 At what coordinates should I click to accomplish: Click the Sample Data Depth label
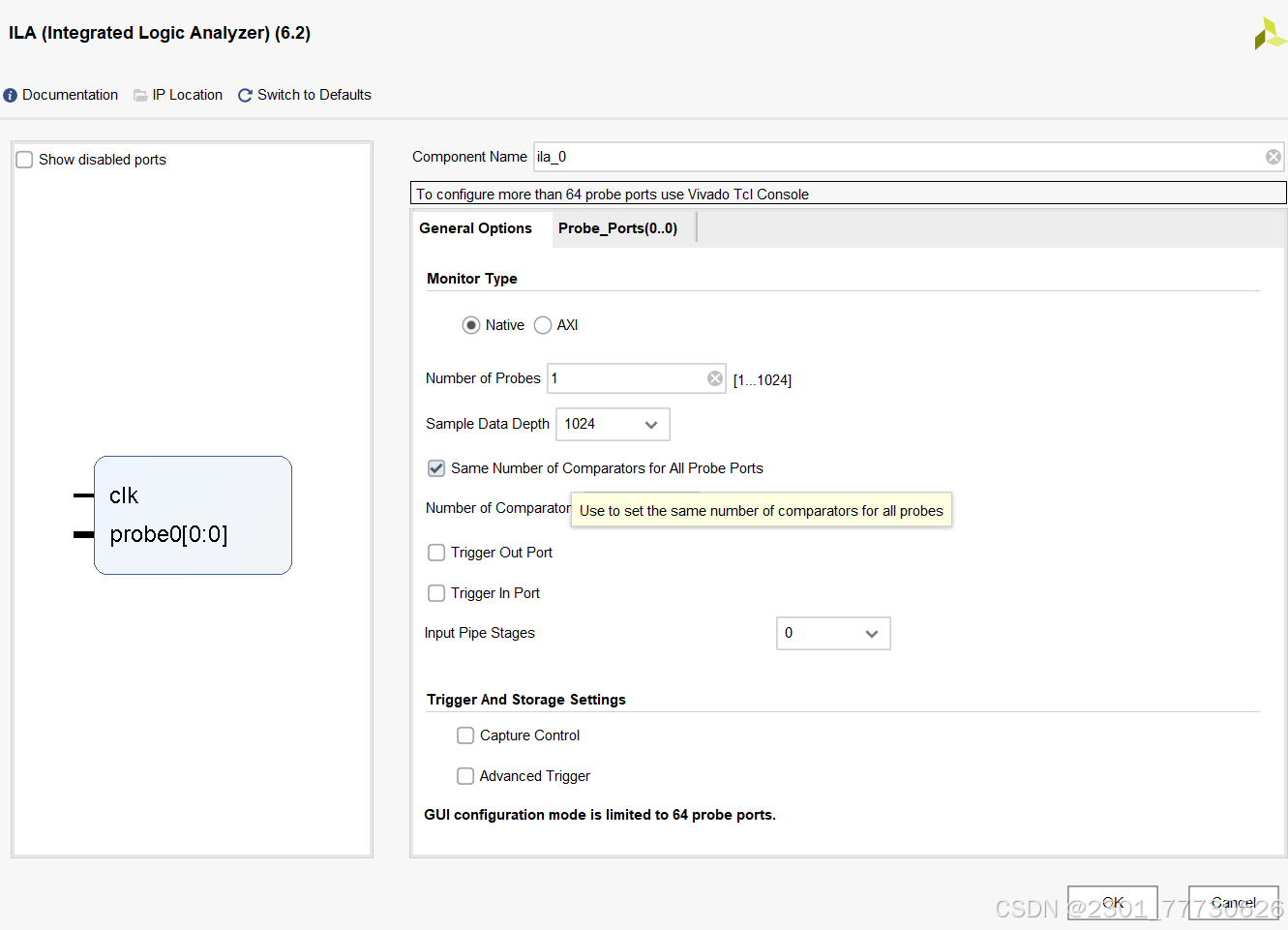[488, 424]
